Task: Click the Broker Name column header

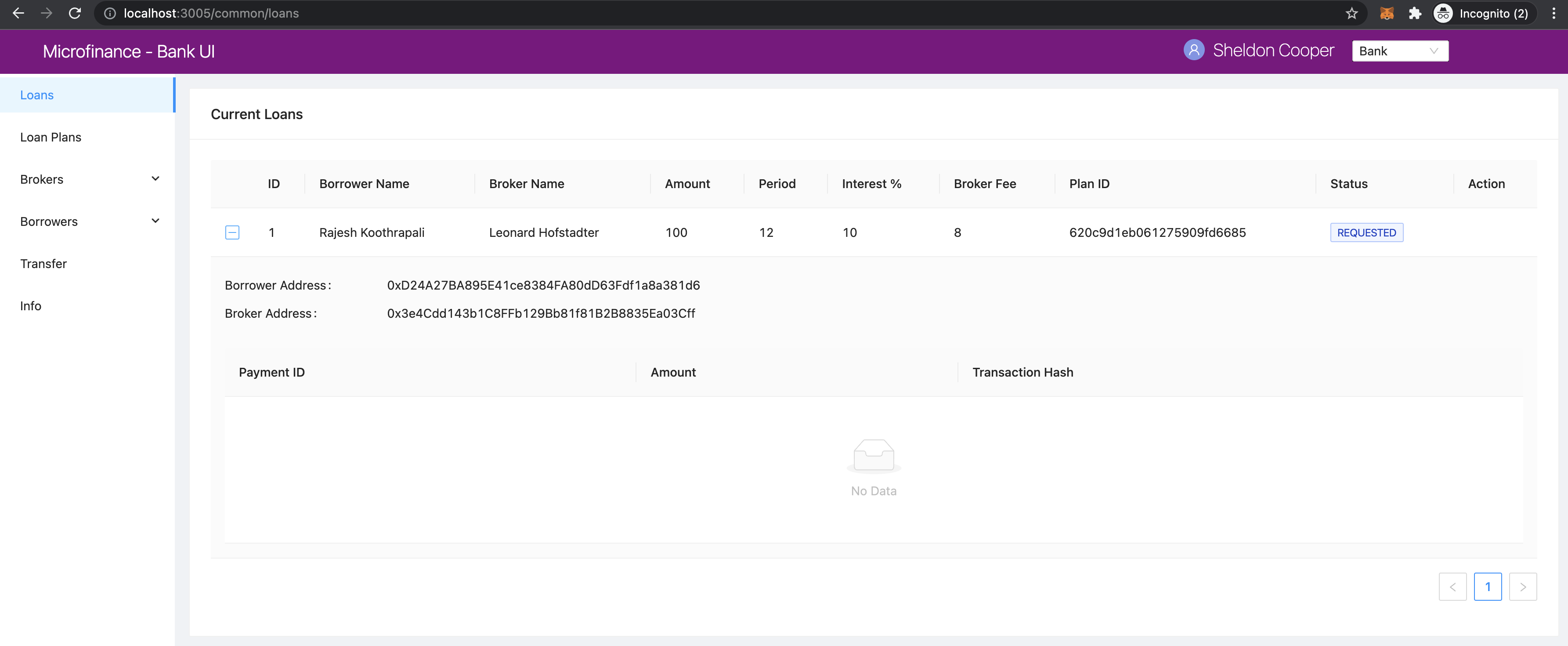Action: (527, 184)
